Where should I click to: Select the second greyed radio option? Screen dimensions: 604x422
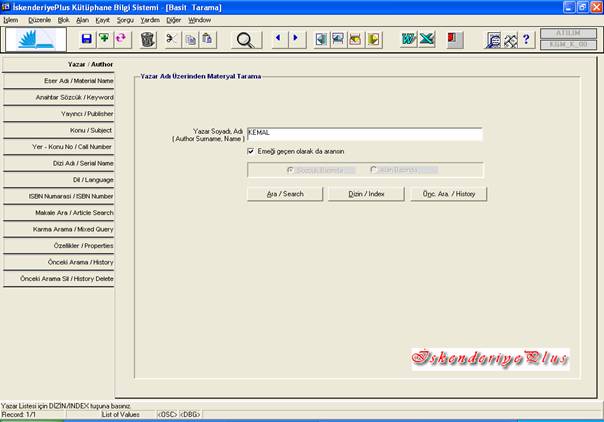click(x=373, y=170)
